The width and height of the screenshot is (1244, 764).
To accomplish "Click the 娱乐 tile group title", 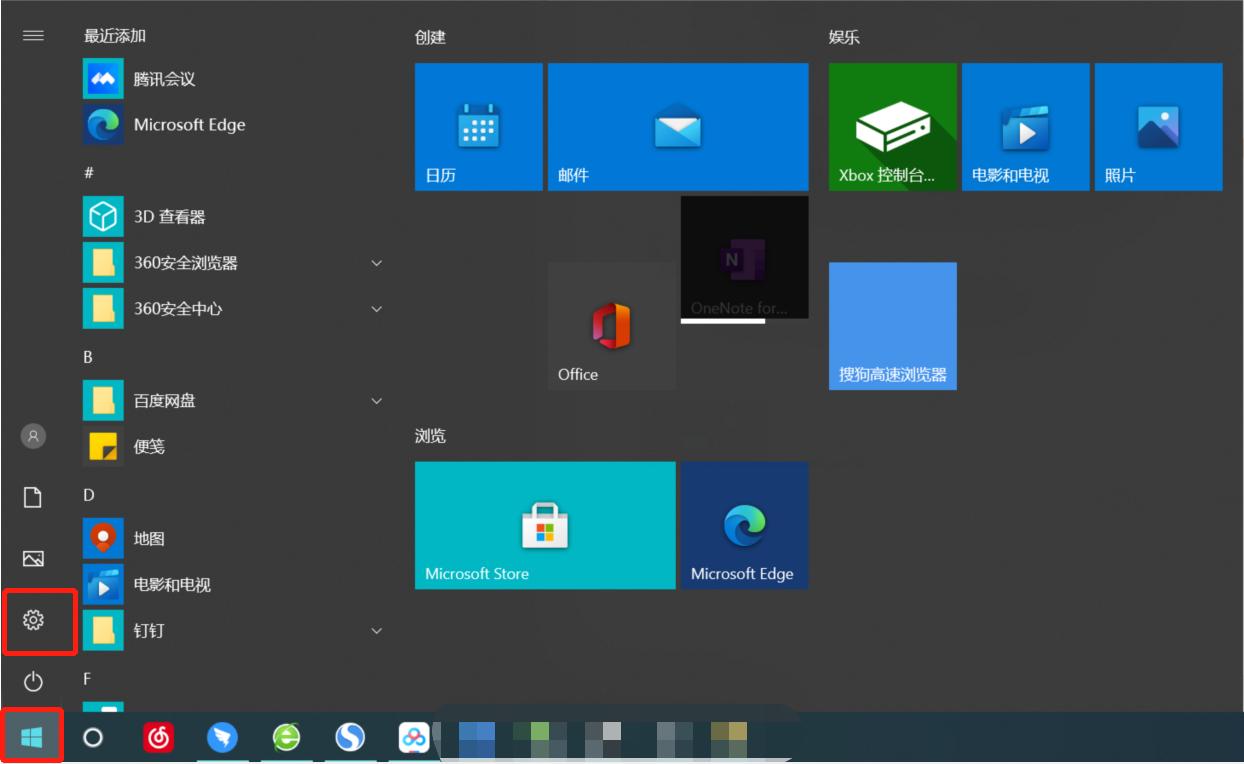I will (x=844, y=37).
